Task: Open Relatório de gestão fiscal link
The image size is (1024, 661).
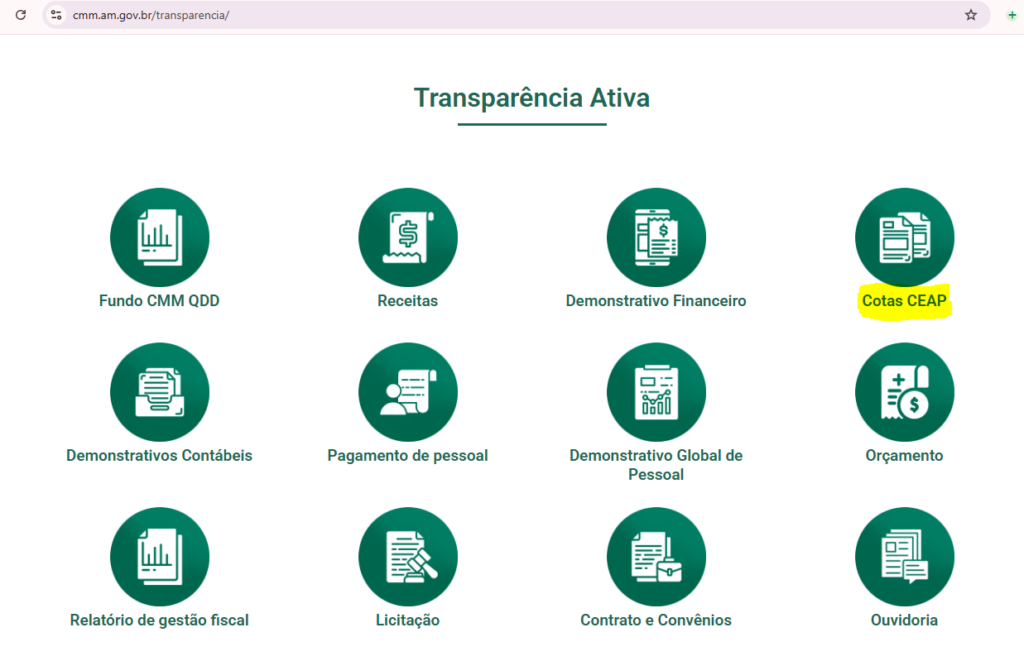Action: (x=159, y=621)
